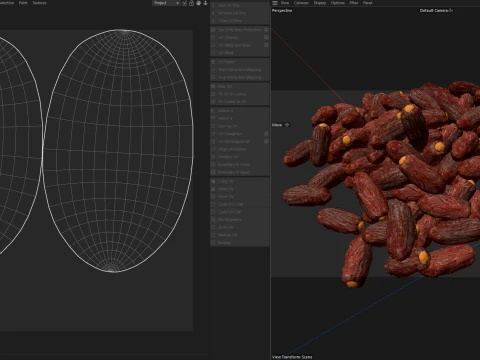Open the viewport Filter menu
The height and width of the screenshot is (360, 480).
pyautogui.click(x=354, y=3)
